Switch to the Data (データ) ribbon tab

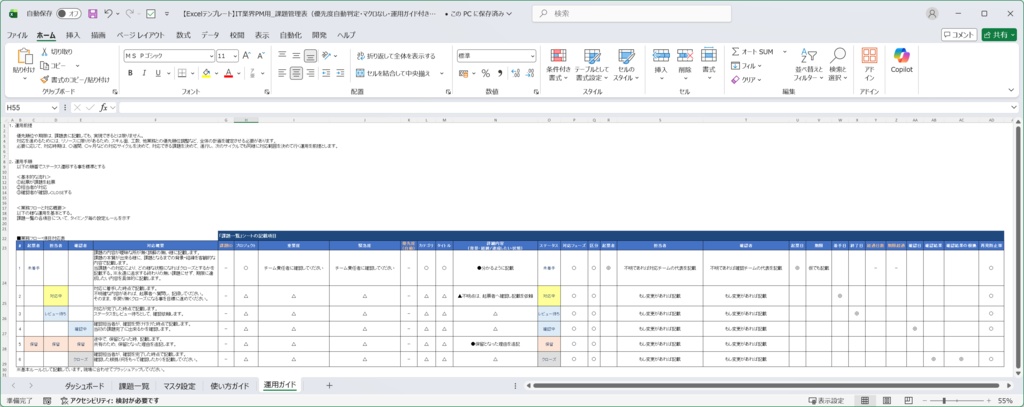(210, 35)
